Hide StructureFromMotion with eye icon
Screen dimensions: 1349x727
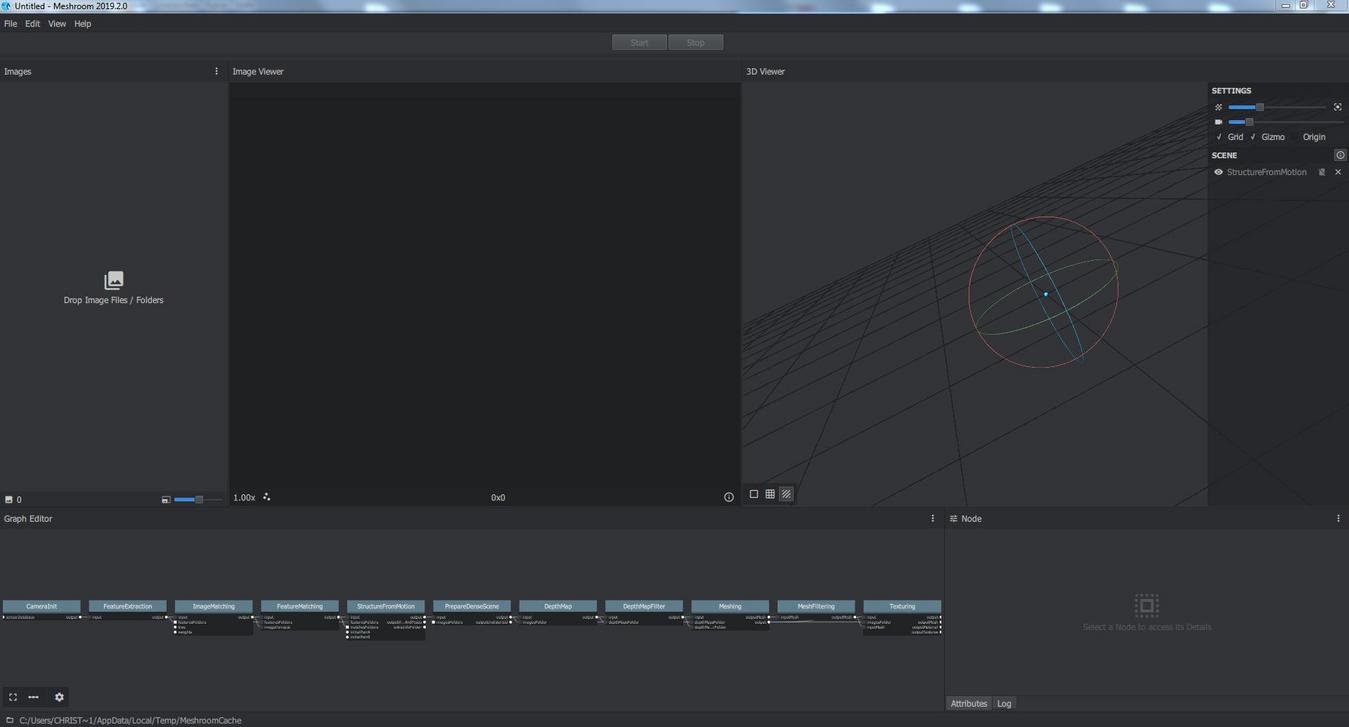[1218, 172]
